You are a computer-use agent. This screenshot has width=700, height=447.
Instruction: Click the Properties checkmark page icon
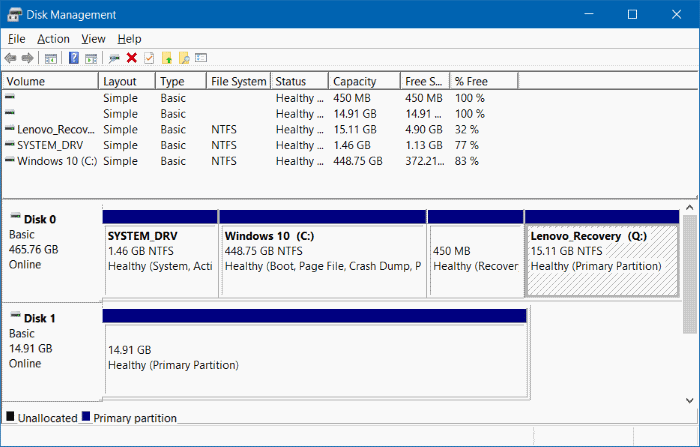(149, 58)
